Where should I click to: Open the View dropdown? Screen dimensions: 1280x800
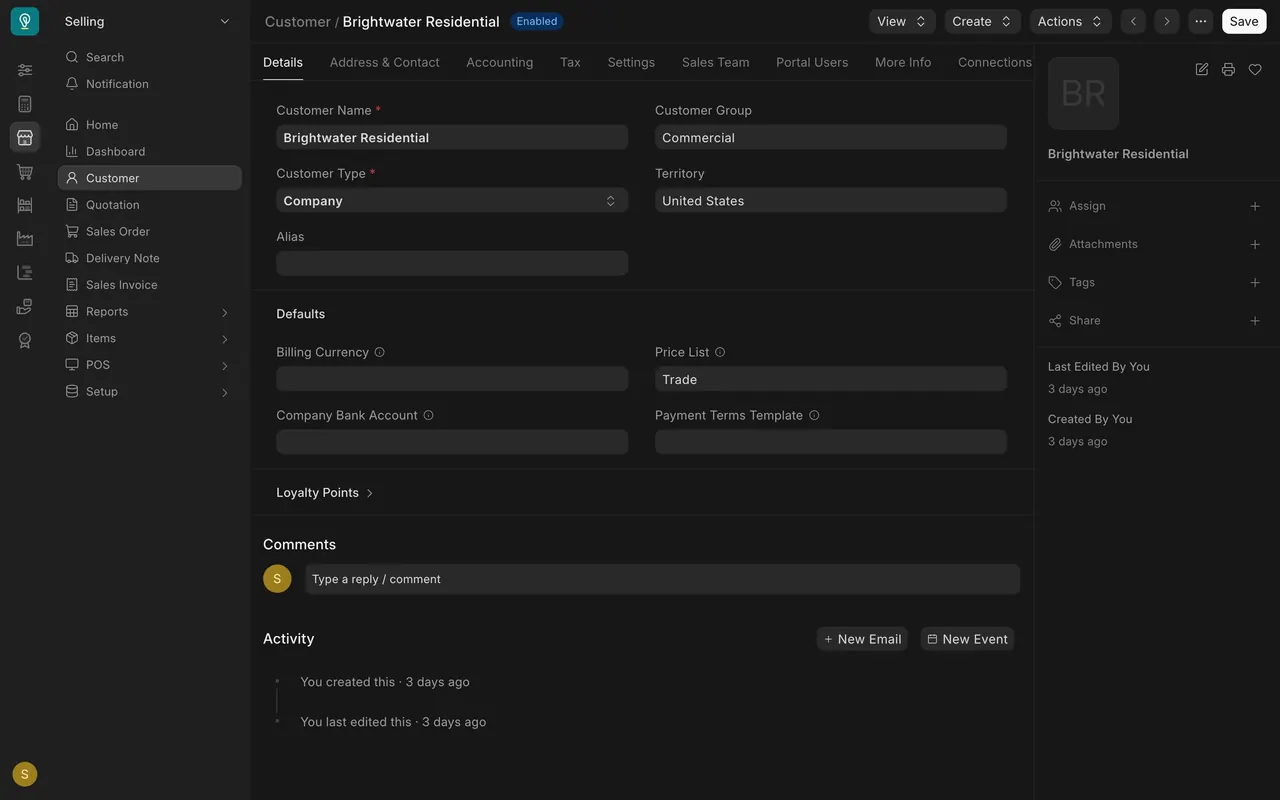(x=902, y=21)
